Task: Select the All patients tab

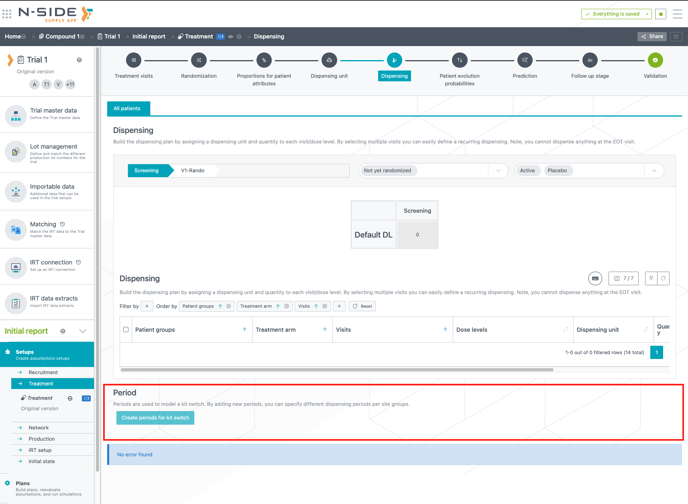Action: tap(127, 108)
